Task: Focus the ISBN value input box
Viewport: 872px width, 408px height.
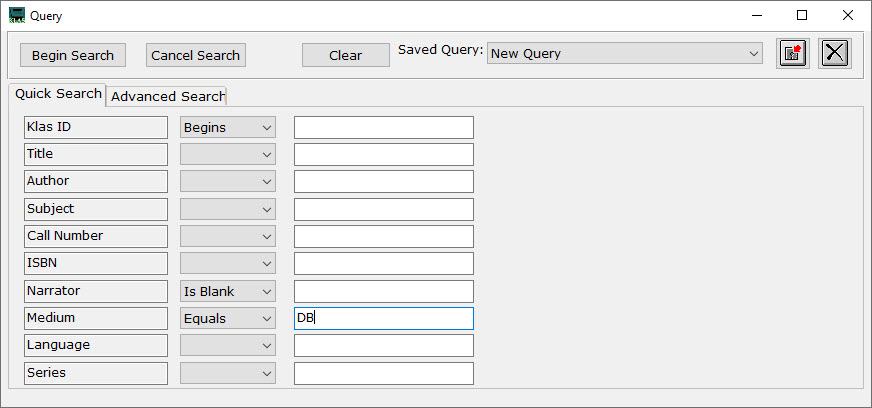Action: (x=383, y=263)
